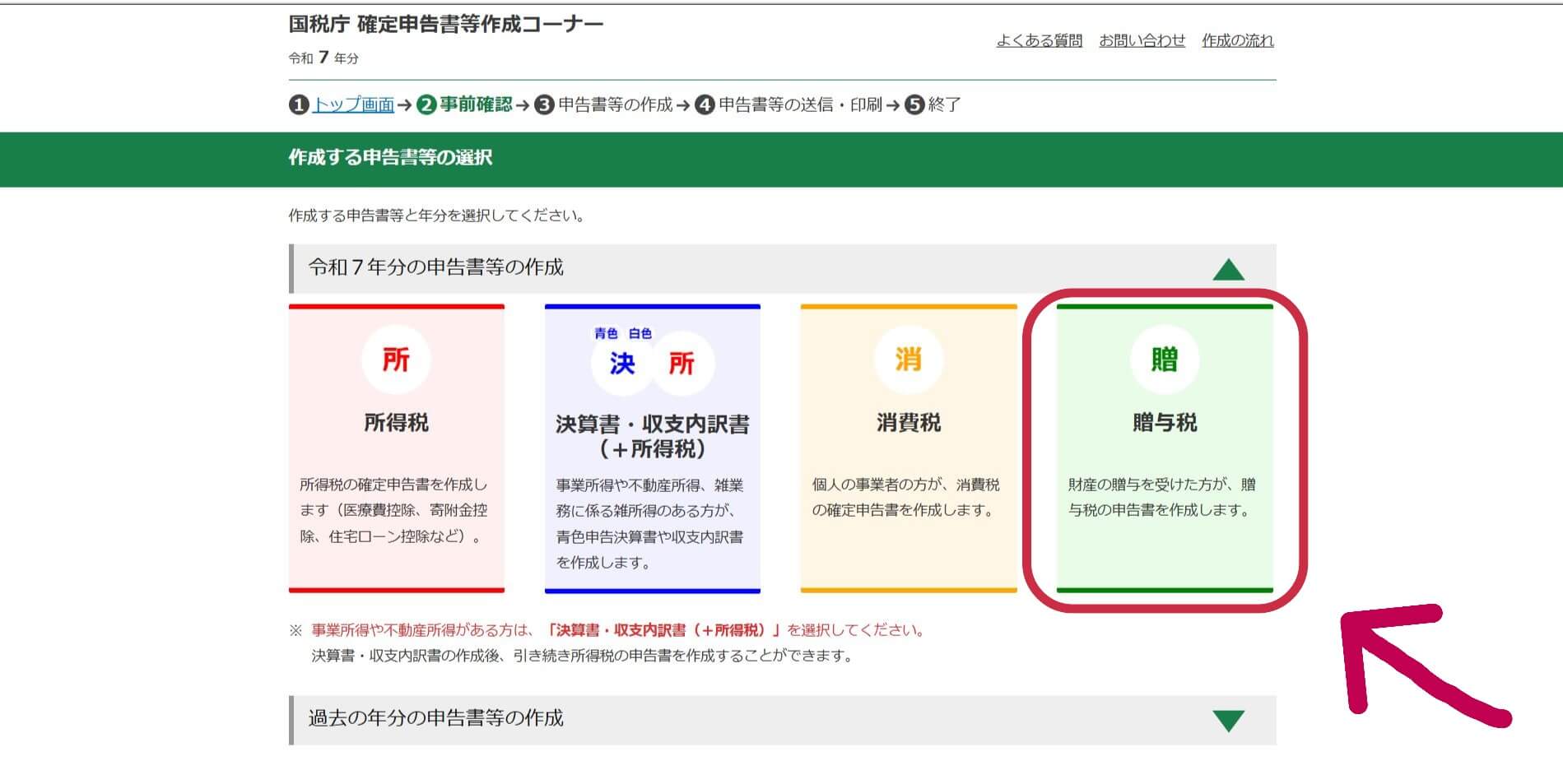Select the blue 決 icon on the second card
This screenshot has height=784, width=1563.
(x=622, y=363)
